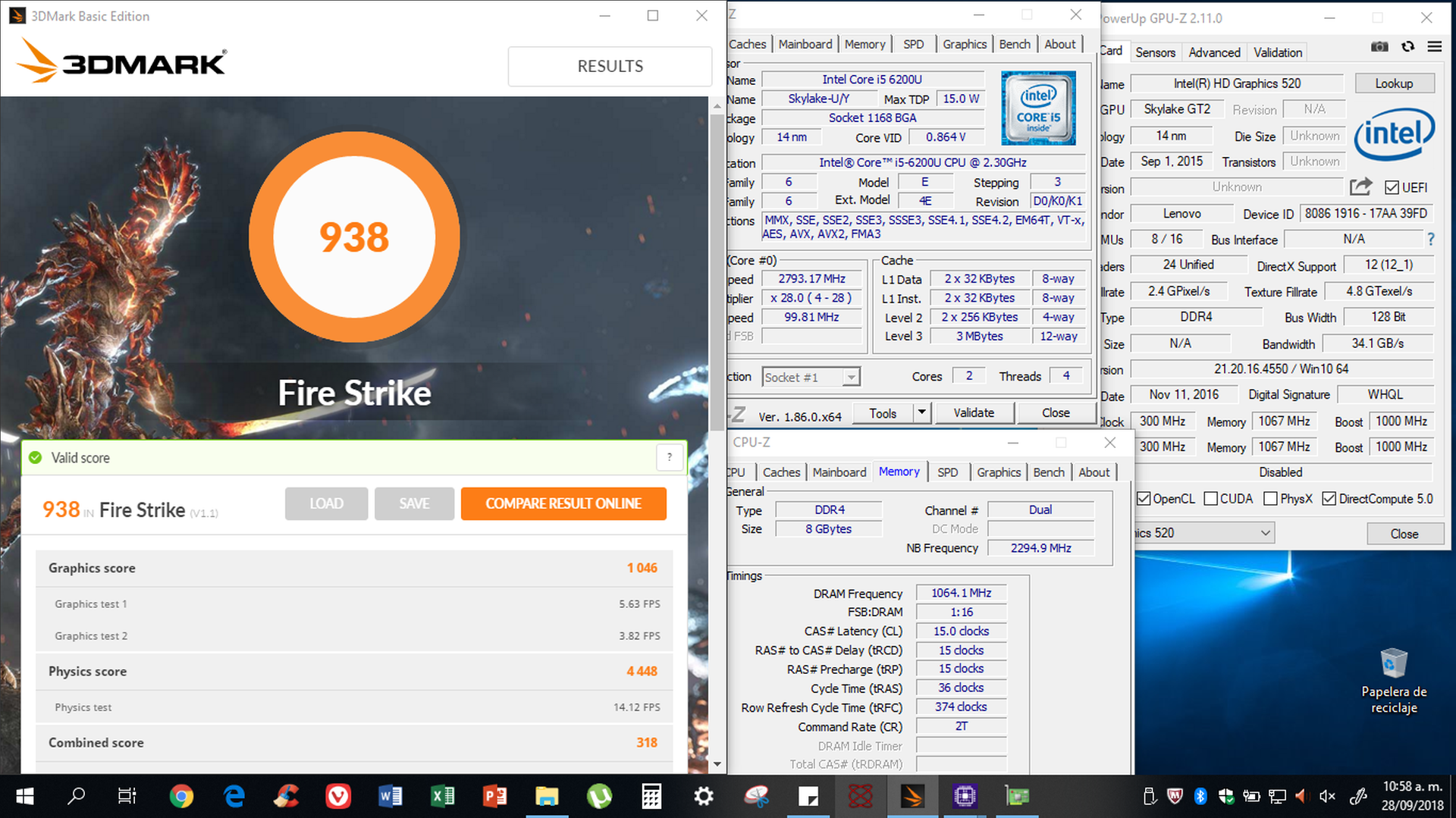The height and width of the screenshot is (818, 1456).
Task: Open Recycle Bin desktop icon
Action: click(x=1394, y=680)
